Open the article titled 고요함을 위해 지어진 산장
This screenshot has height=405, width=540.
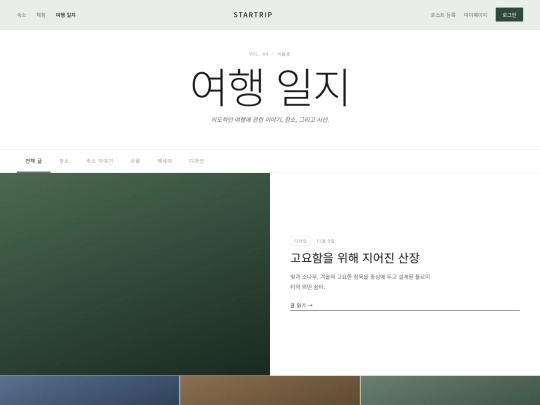(355, 258)
